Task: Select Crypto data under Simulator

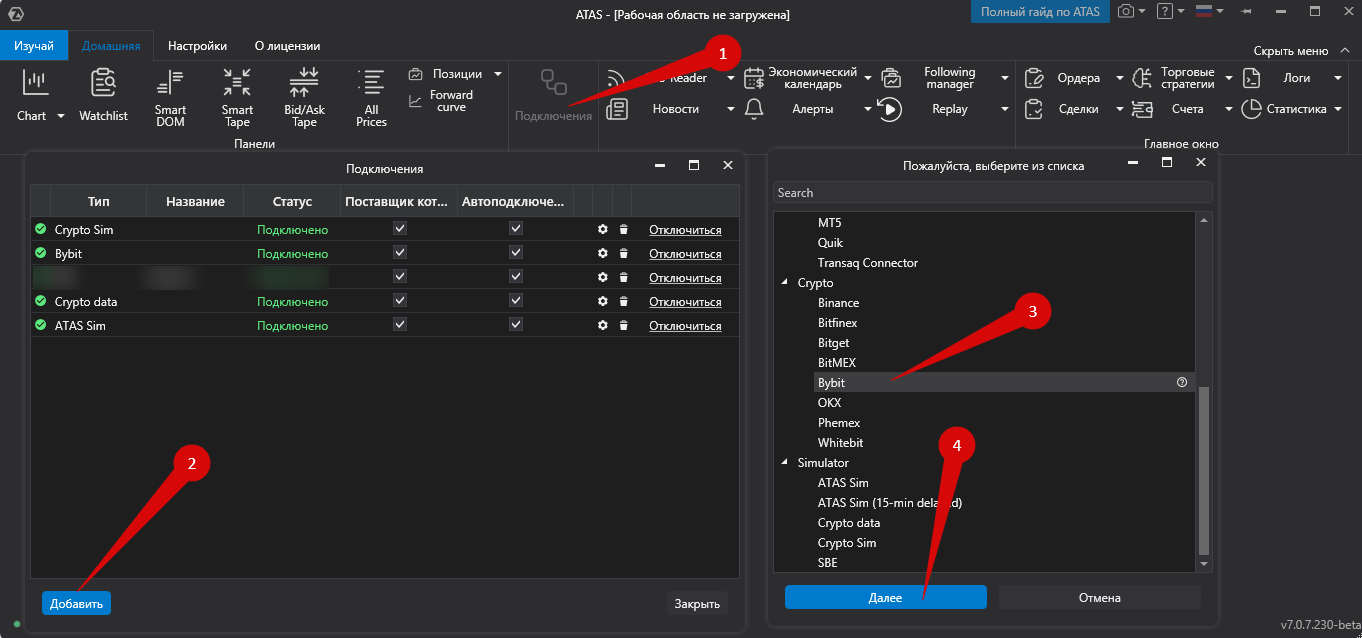Action: (849, 523)
